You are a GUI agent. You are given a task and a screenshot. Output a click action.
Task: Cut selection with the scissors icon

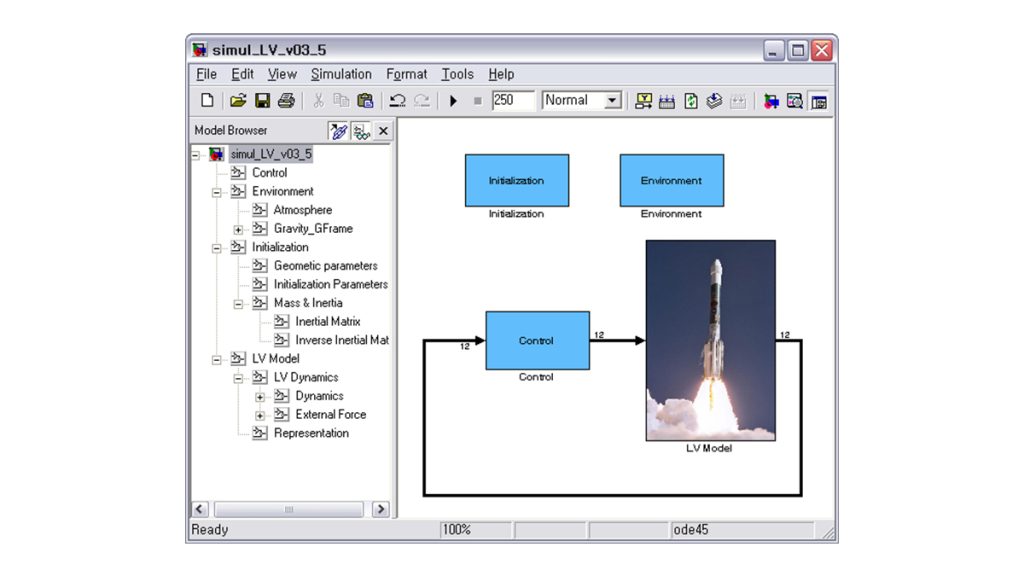318,101
